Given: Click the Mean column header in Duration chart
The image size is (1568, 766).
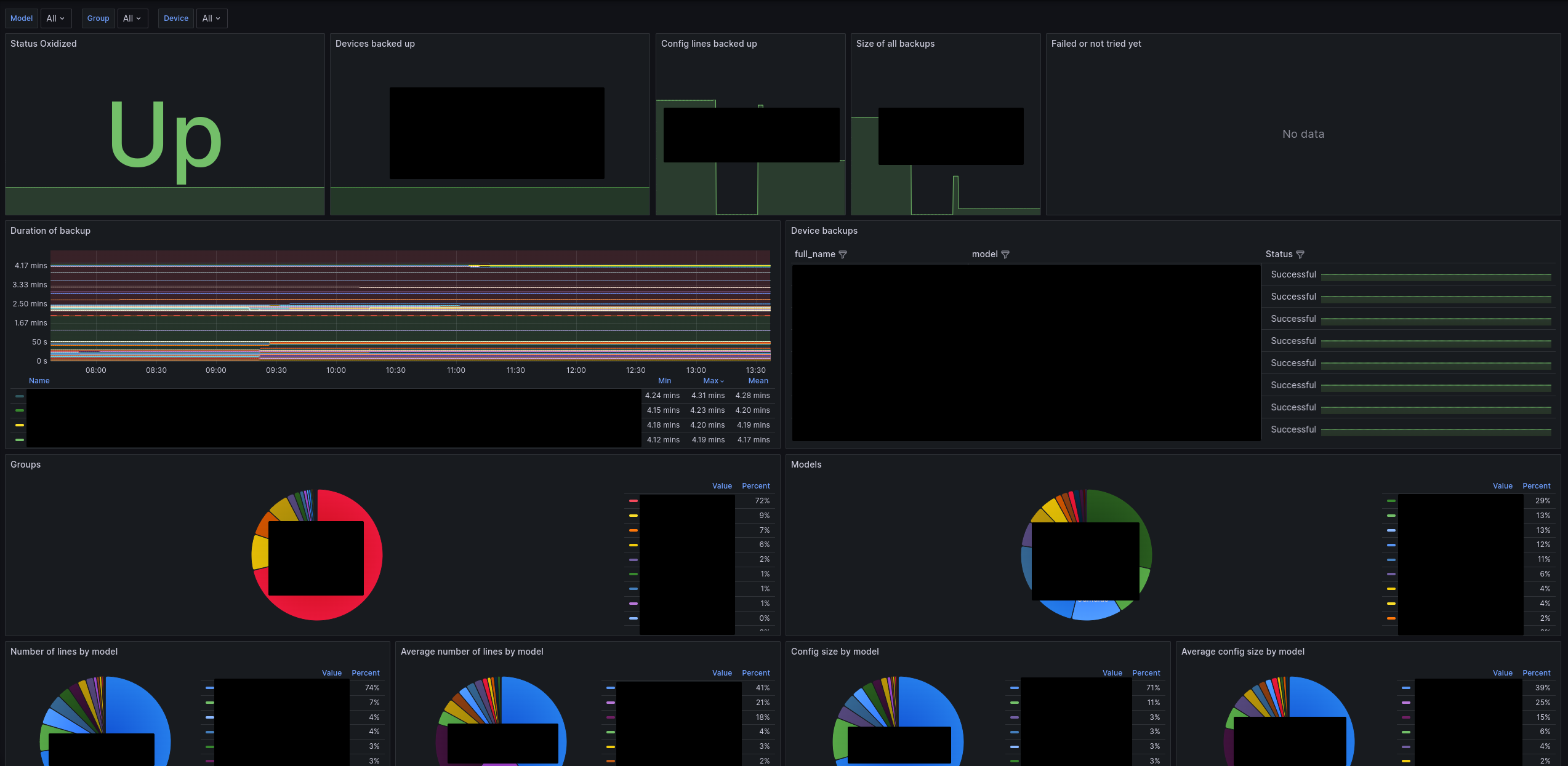Looking at the screenshot, I should (x=758, y=381).
